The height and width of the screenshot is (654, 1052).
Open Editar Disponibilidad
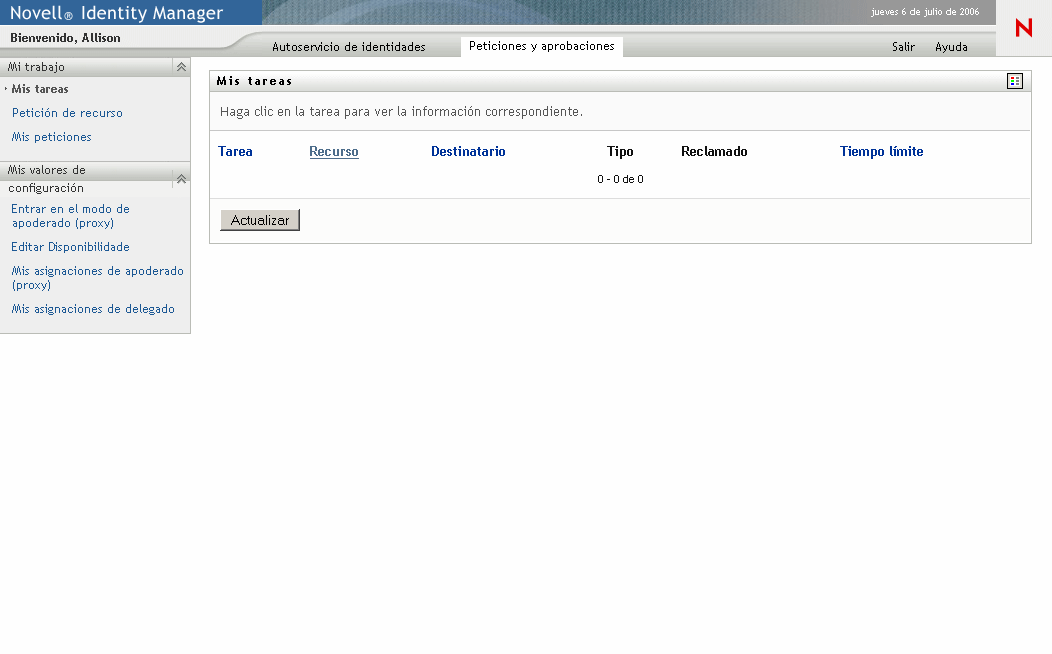point(70,247)
